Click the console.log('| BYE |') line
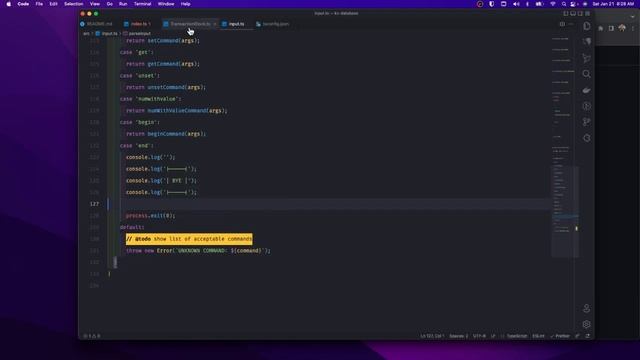The image size is (640, 360). 161,180
